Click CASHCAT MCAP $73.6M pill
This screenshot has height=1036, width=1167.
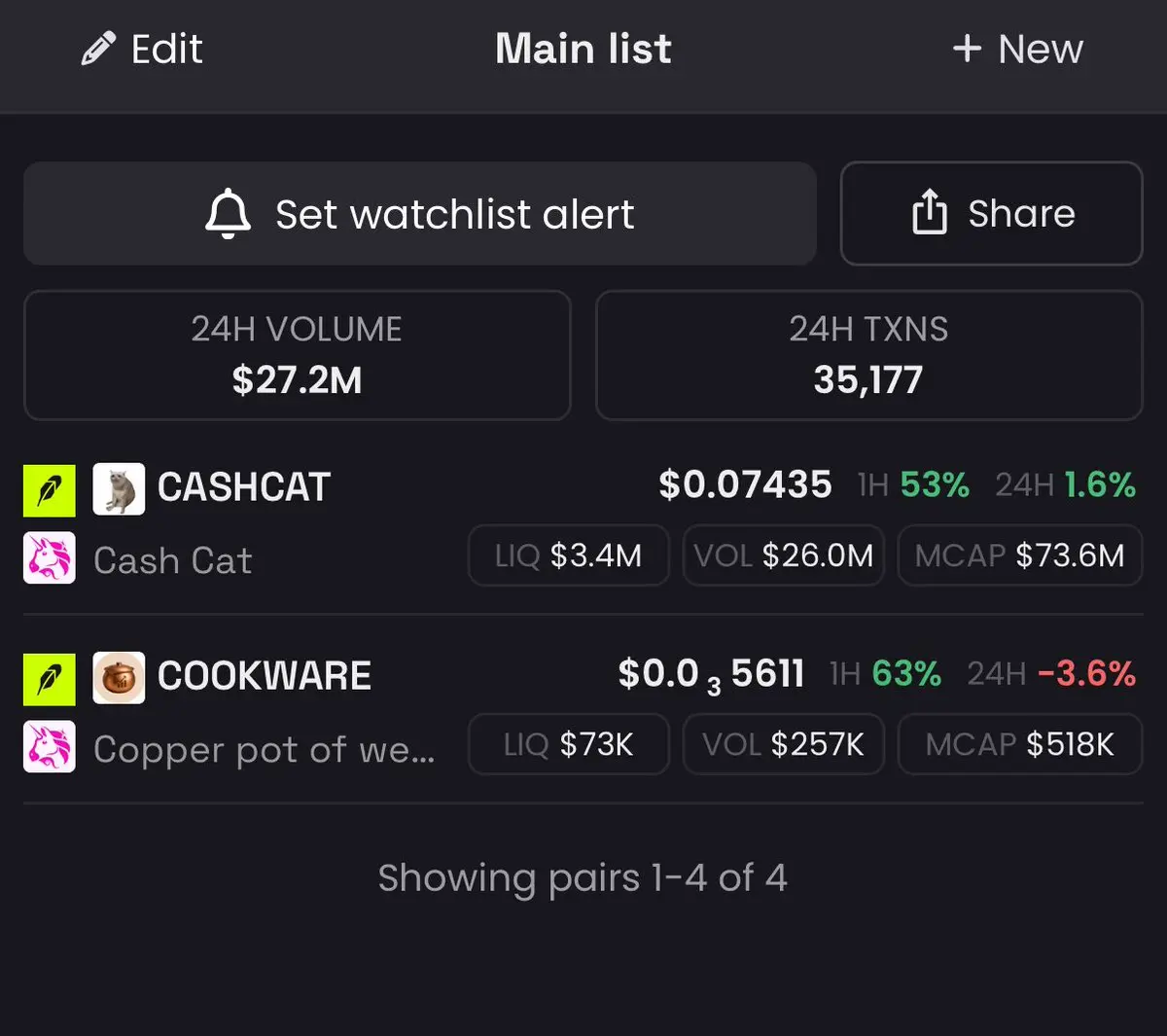coord(1019,555)
